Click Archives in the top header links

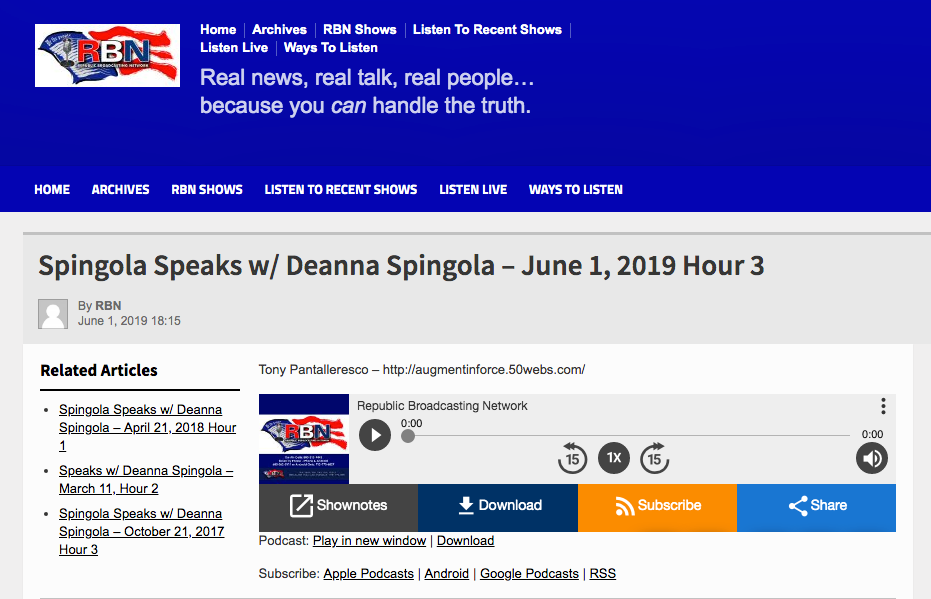(279, 30)
